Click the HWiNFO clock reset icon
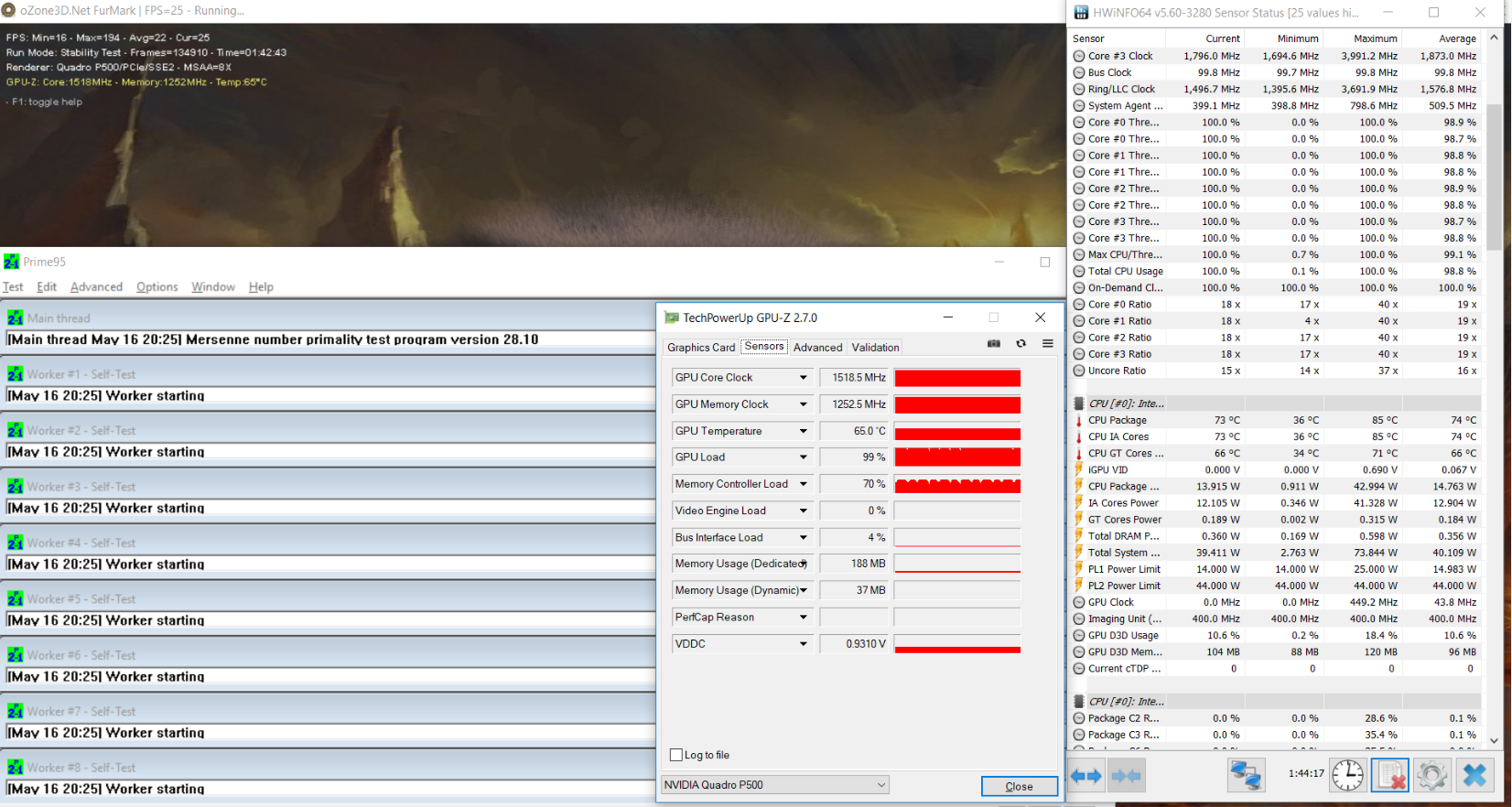 point(1347,775)
